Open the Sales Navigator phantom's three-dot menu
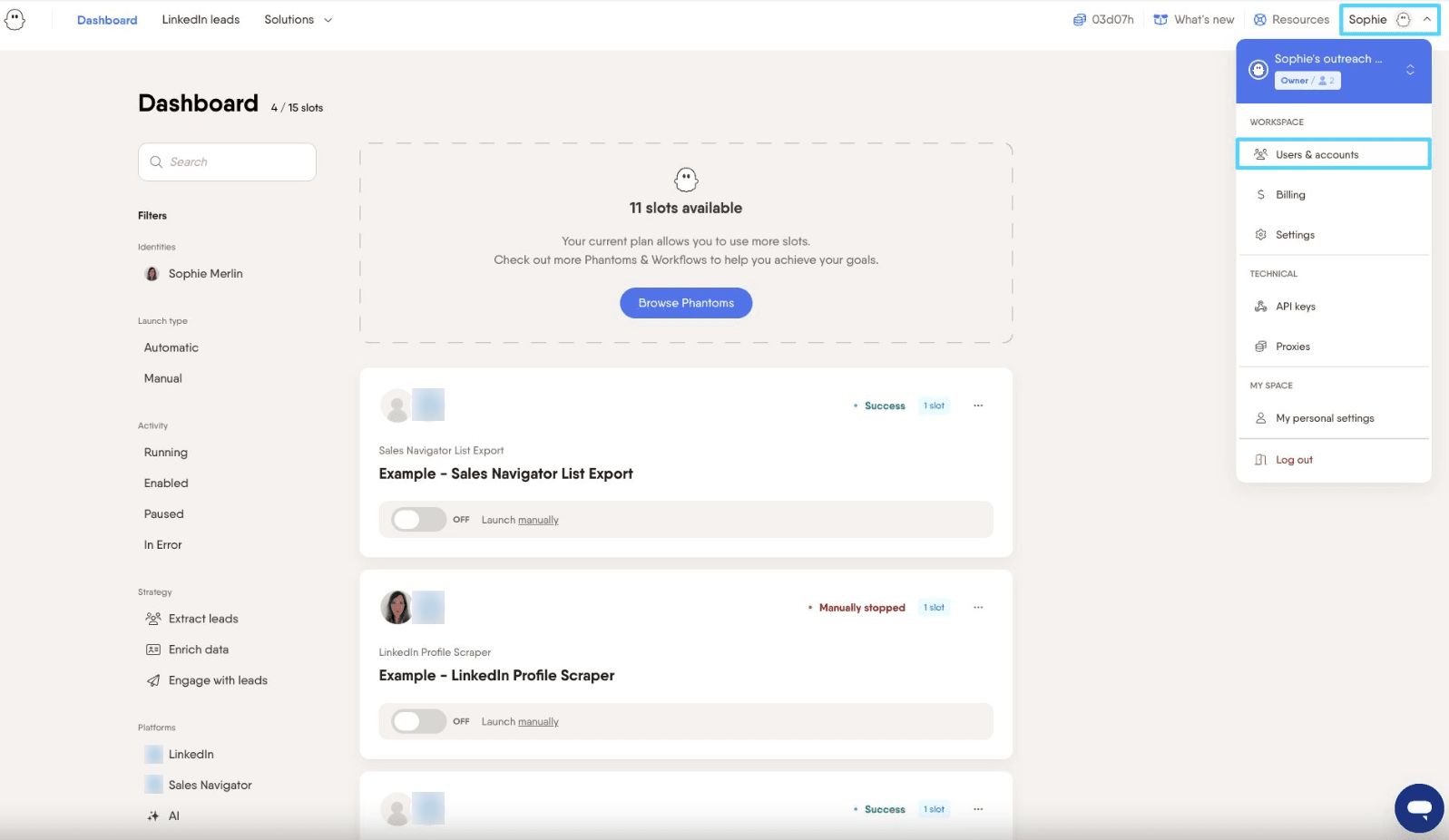This screenshot has height=840, width=1449. click(x=978, y=405)
